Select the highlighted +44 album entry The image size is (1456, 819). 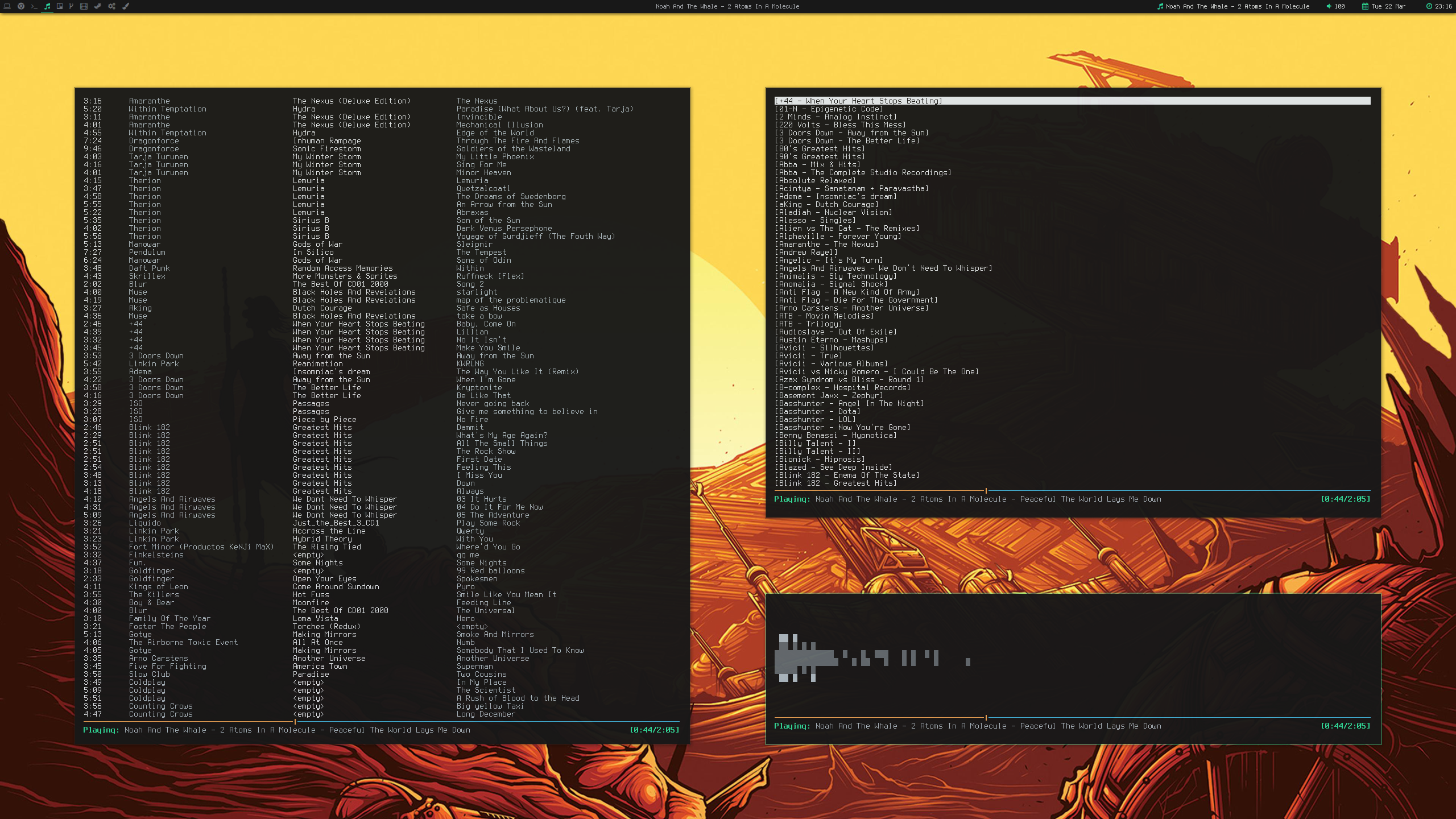click(858, 101)
